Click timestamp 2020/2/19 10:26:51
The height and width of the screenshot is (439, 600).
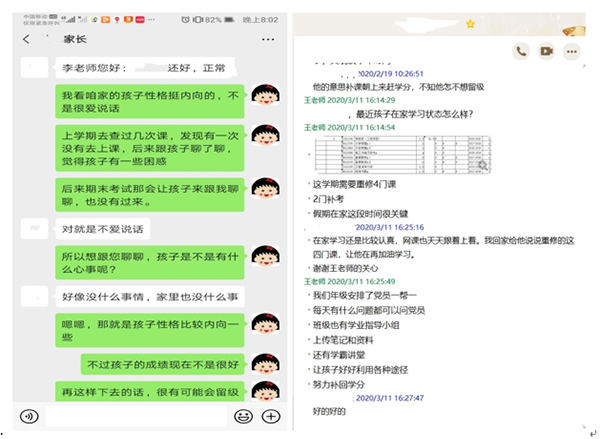[x=391, y=73]
